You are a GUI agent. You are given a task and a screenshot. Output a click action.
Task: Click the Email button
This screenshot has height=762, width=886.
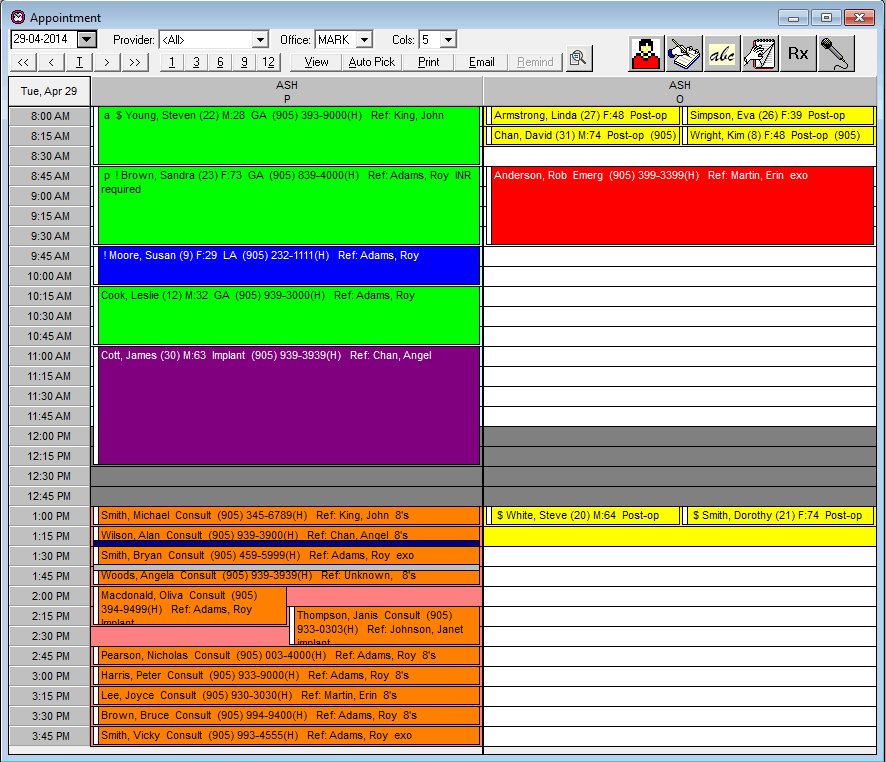pyautogui.click(x=481, y=62)
